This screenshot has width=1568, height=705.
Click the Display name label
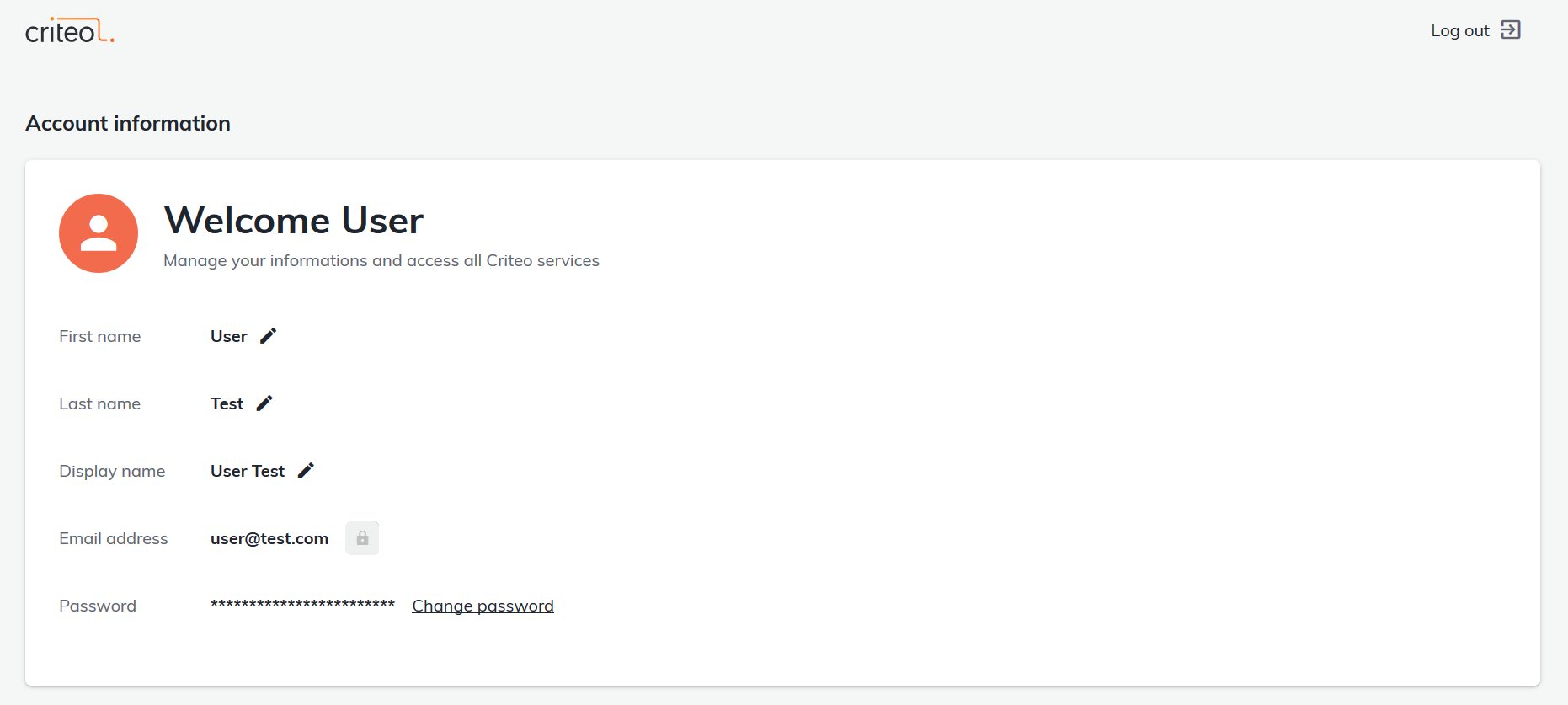point(112,471)
